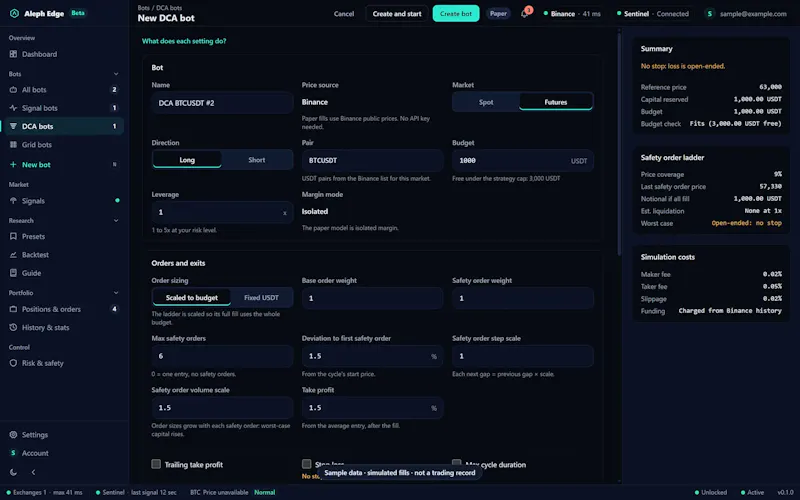The width and height of the screenshot is (800, 500).
Task: Click sample@example.com account label
Action: pyautogui.click(x=753, y=14)
